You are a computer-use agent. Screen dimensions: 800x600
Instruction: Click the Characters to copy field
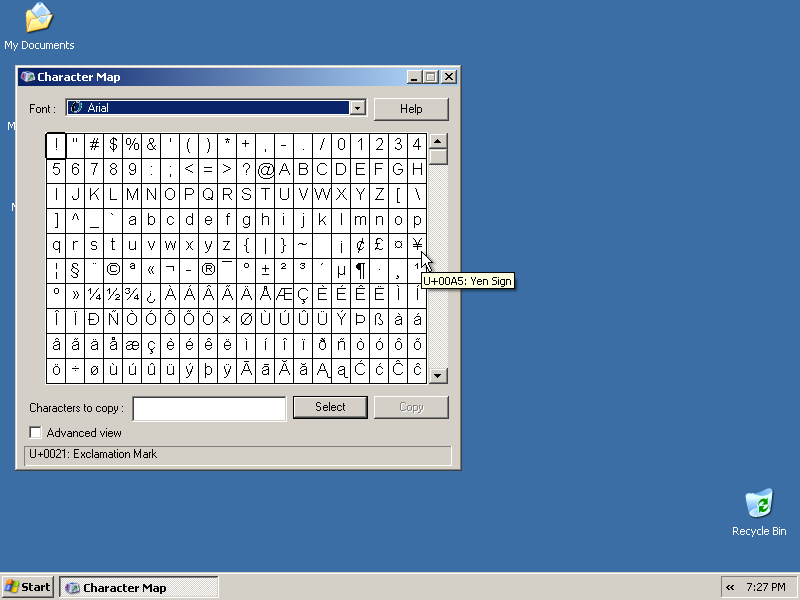click(210, 408)
